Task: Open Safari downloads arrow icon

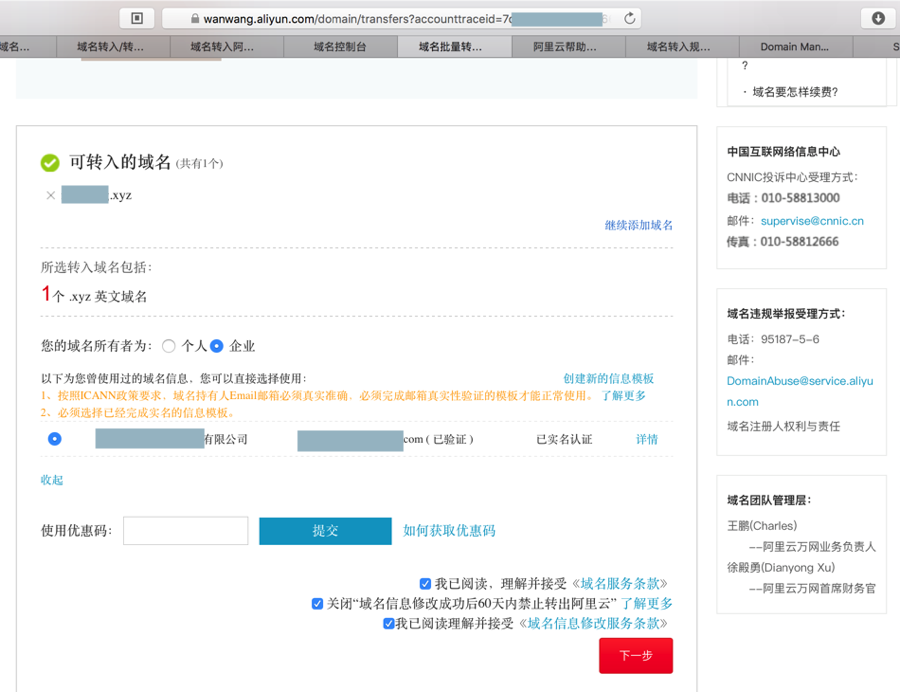Action: (x=878, y=18)
